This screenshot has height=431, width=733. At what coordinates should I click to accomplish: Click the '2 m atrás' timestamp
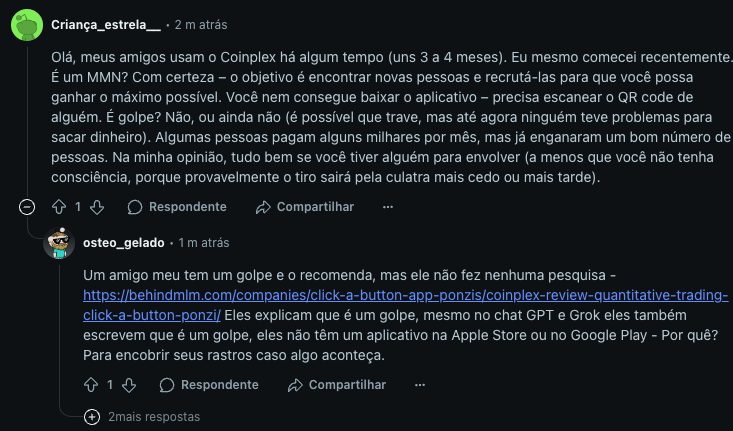[203, 22]
